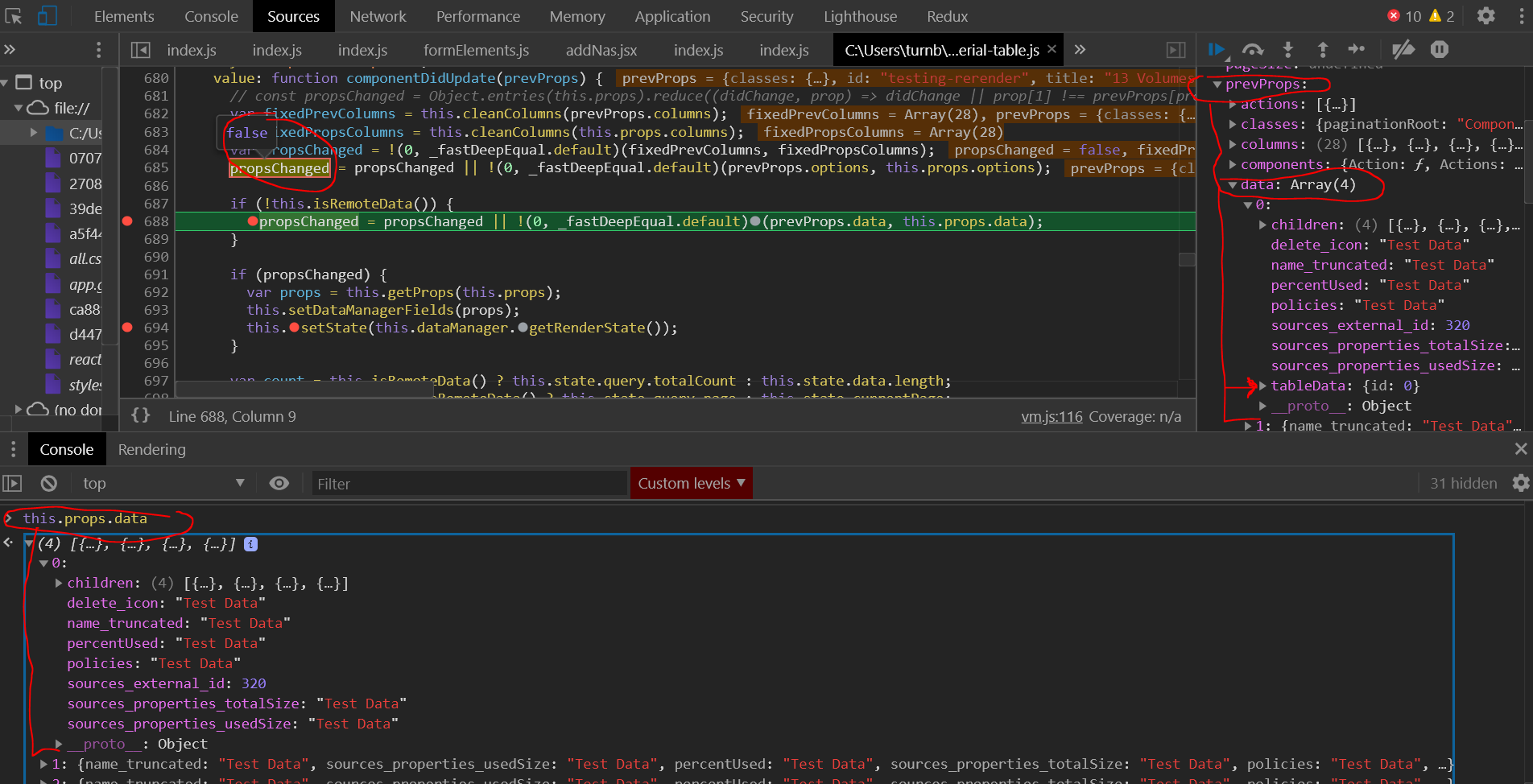Collapse data: Array(4) in the Scope panel
Screen dimensions: 1533x784
(1233, 184)
